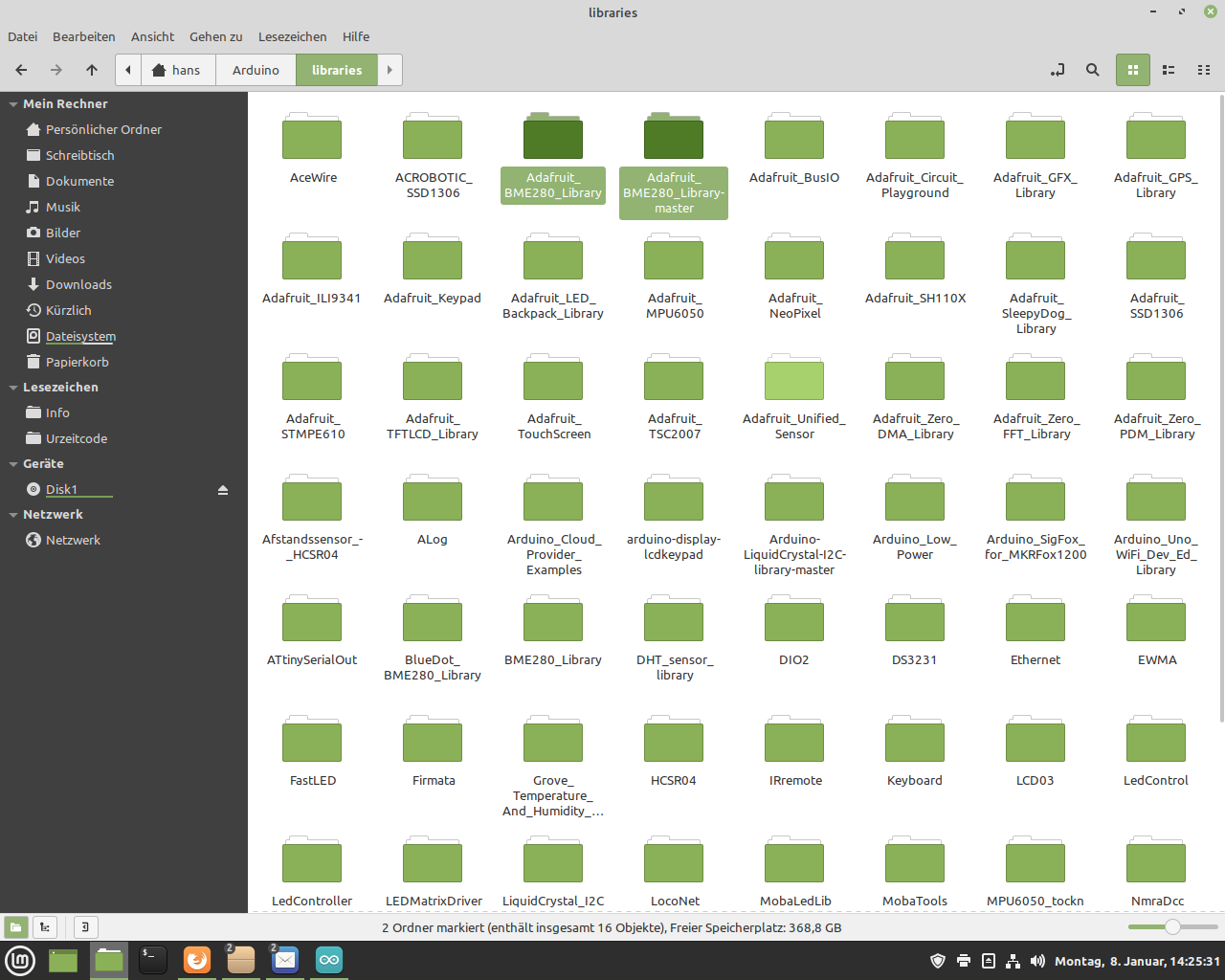Select the Adafruit_Unified_Sensor folder

pyautogui.click(x=794, y=397)
